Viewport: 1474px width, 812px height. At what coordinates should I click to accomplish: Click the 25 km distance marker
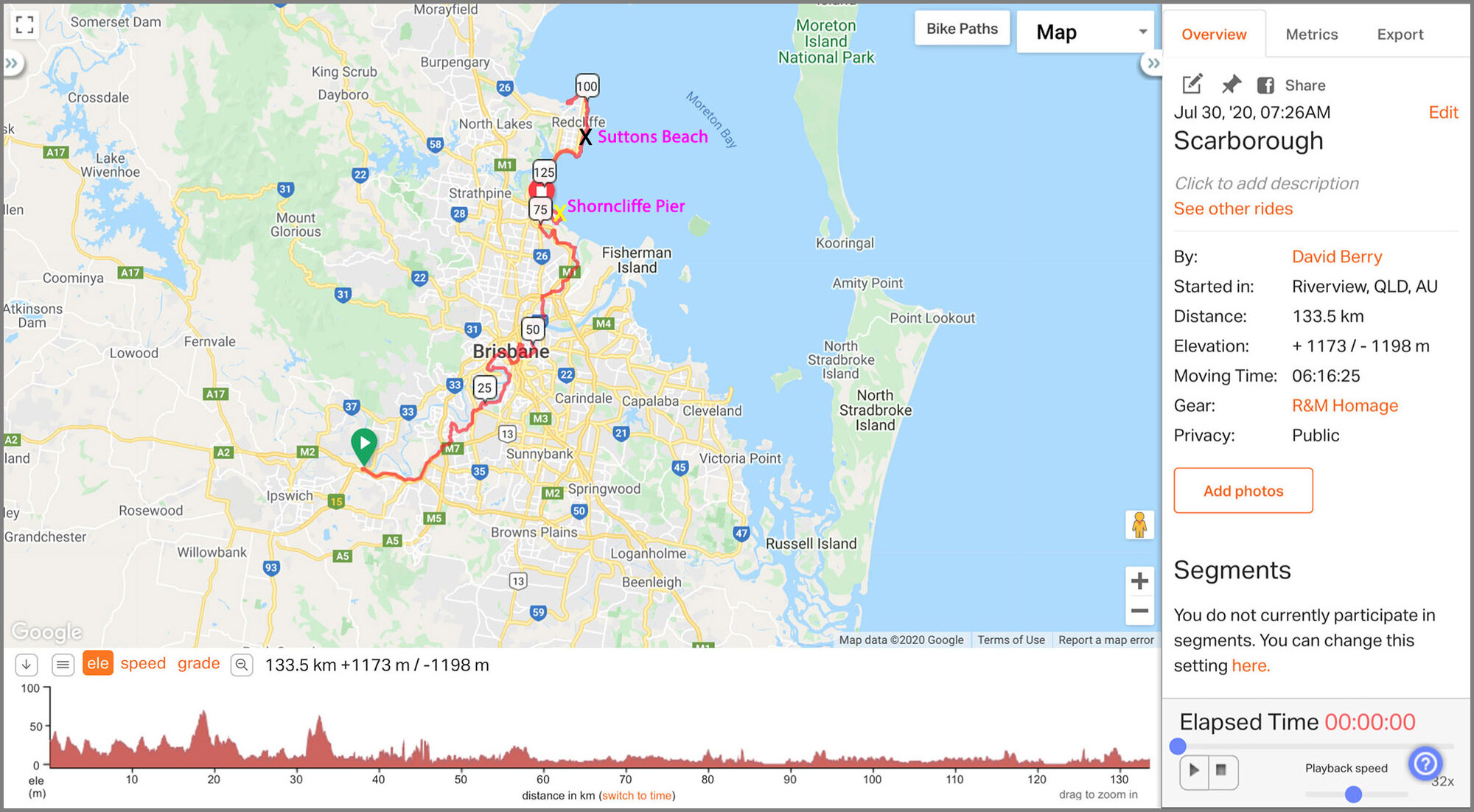(484, 388)
